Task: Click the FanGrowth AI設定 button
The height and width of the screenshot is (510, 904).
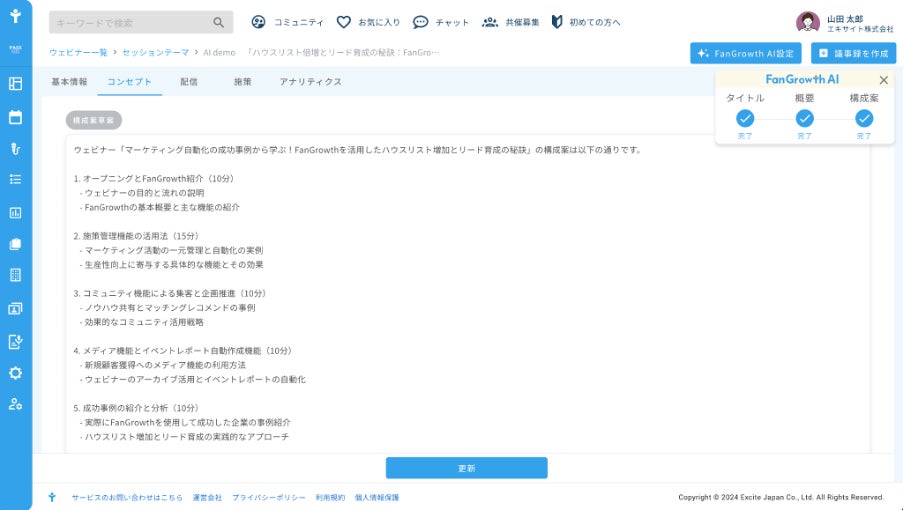Action: [x=745, y=53]
